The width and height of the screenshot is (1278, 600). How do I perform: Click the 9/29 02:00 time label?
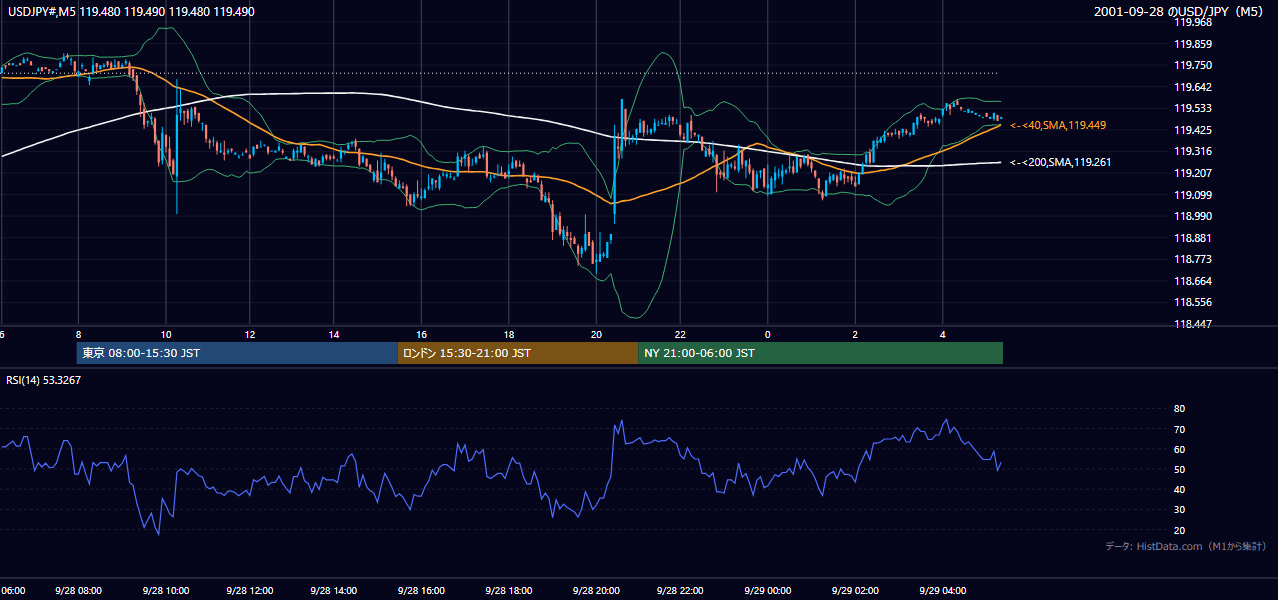(855, 591)
